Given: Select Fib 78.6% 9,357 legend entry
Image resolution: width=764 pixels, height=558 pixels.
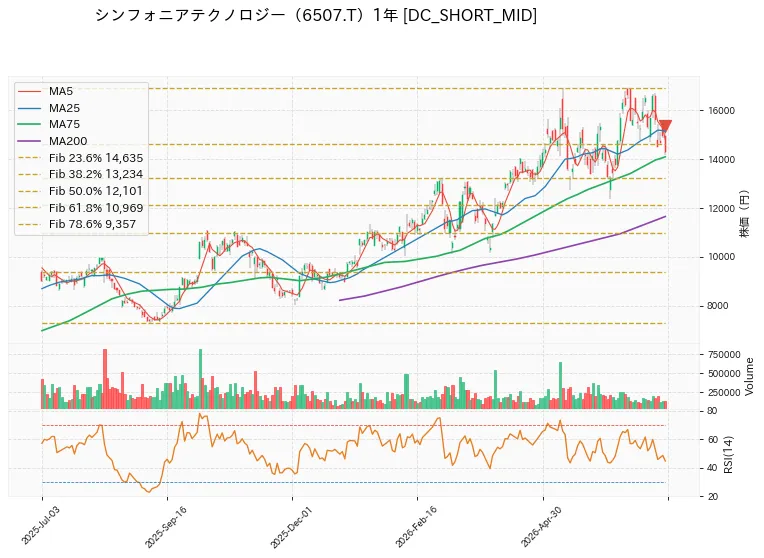Looking at the screenshot, I should (77, 224).
